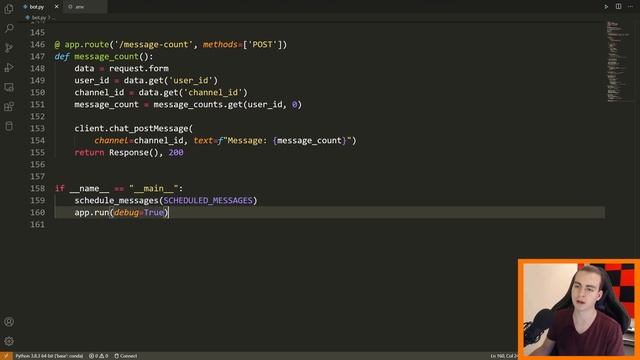Click the Ln, Col cursor position indicator
This screenshot has height=360, width=640.
pos(504,356)
